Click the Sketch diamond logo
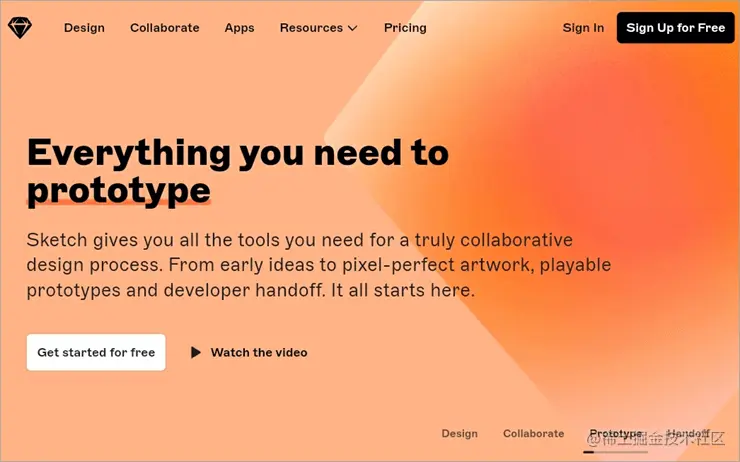The image size is (740, 462). coord(20,28)
